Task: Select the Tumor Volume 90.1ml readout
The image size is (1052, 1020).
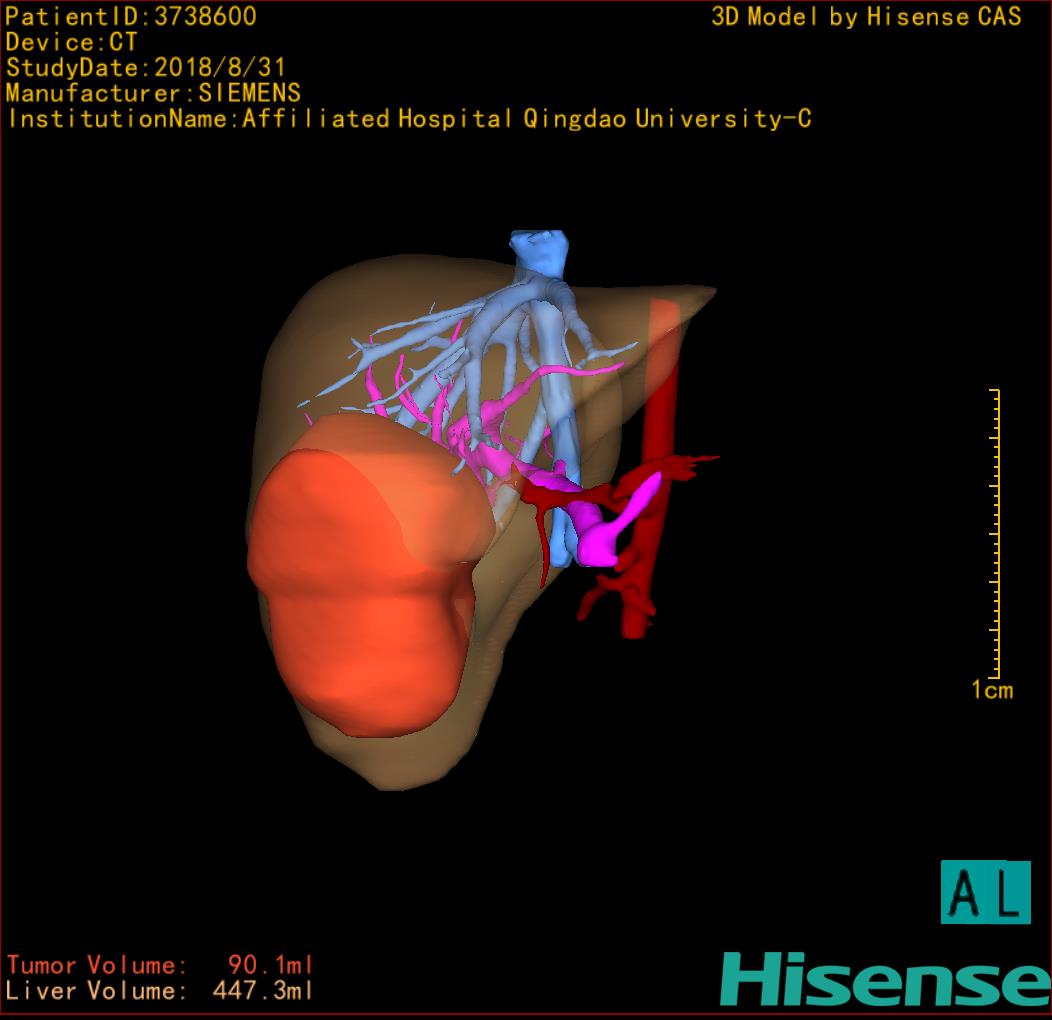Action: [x=160, y=965]
